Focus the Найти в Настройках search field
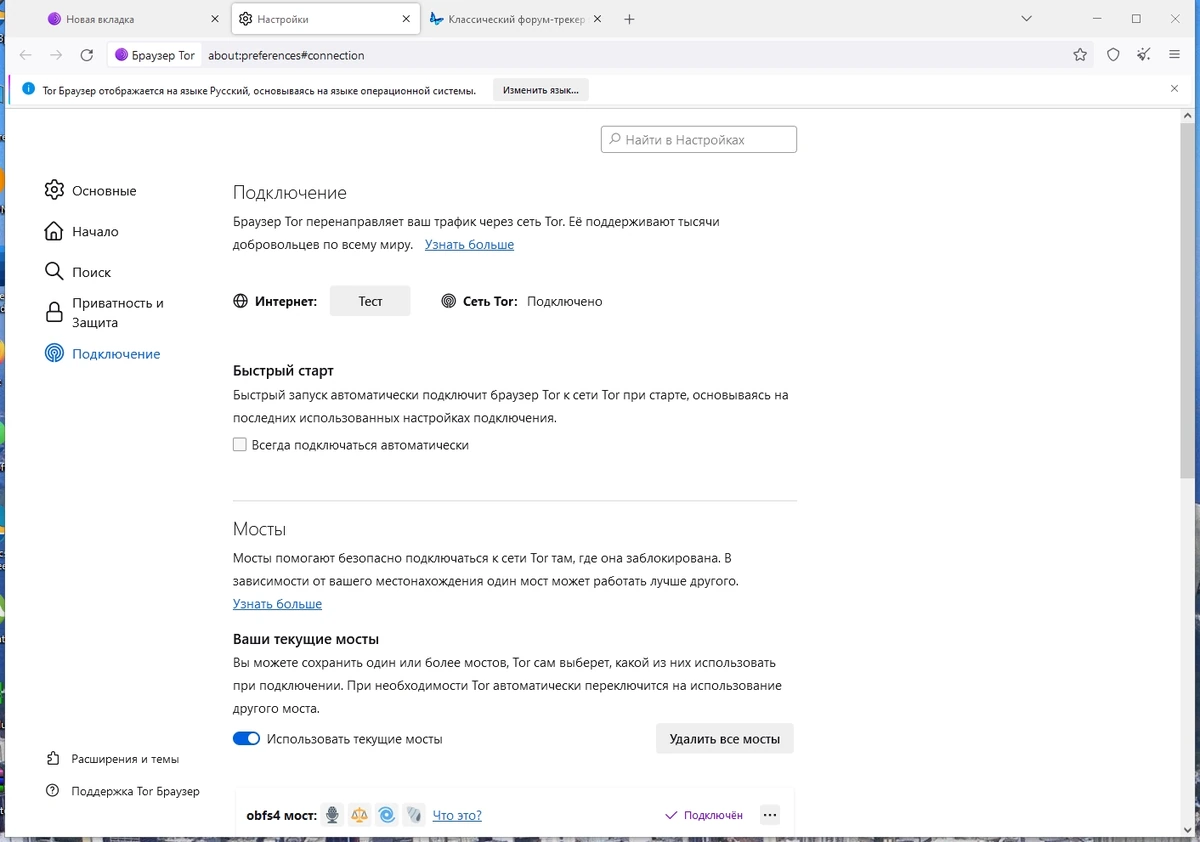Screen dimensions: 1200x842 click(699, 140)
